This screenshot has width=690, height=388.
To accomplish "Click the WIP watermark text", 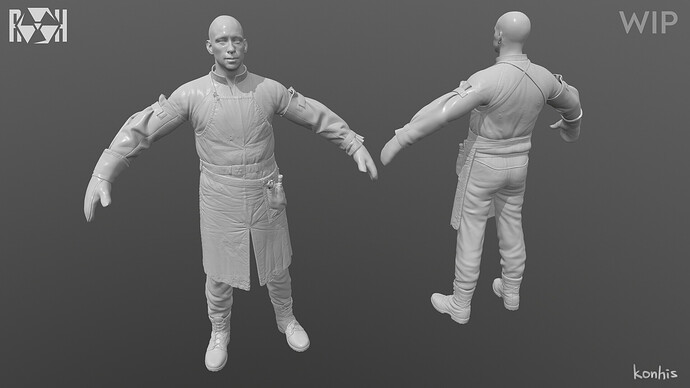I will [x=648, y=22].
